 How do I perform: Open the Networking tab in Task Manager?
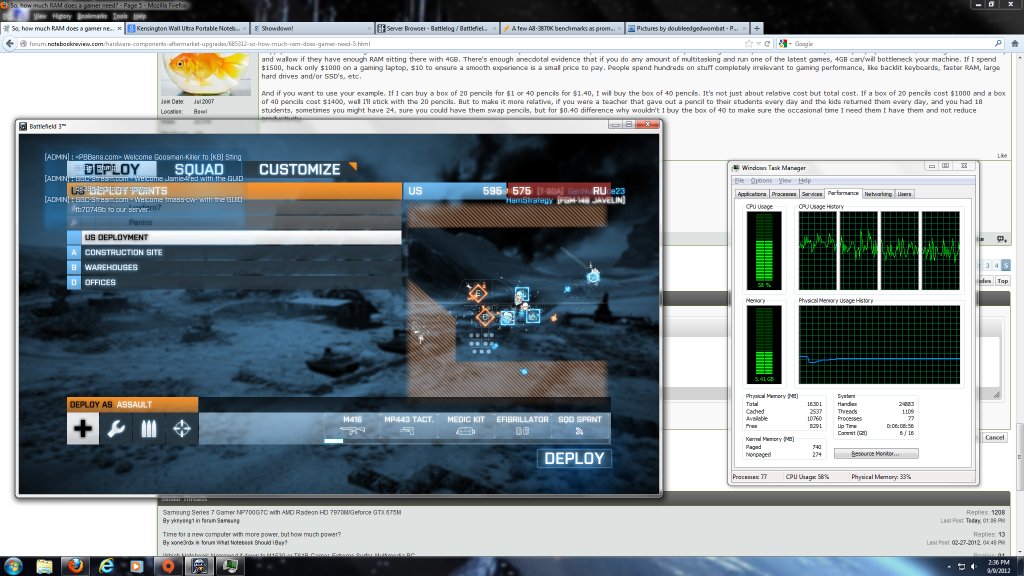pos(878,194)
